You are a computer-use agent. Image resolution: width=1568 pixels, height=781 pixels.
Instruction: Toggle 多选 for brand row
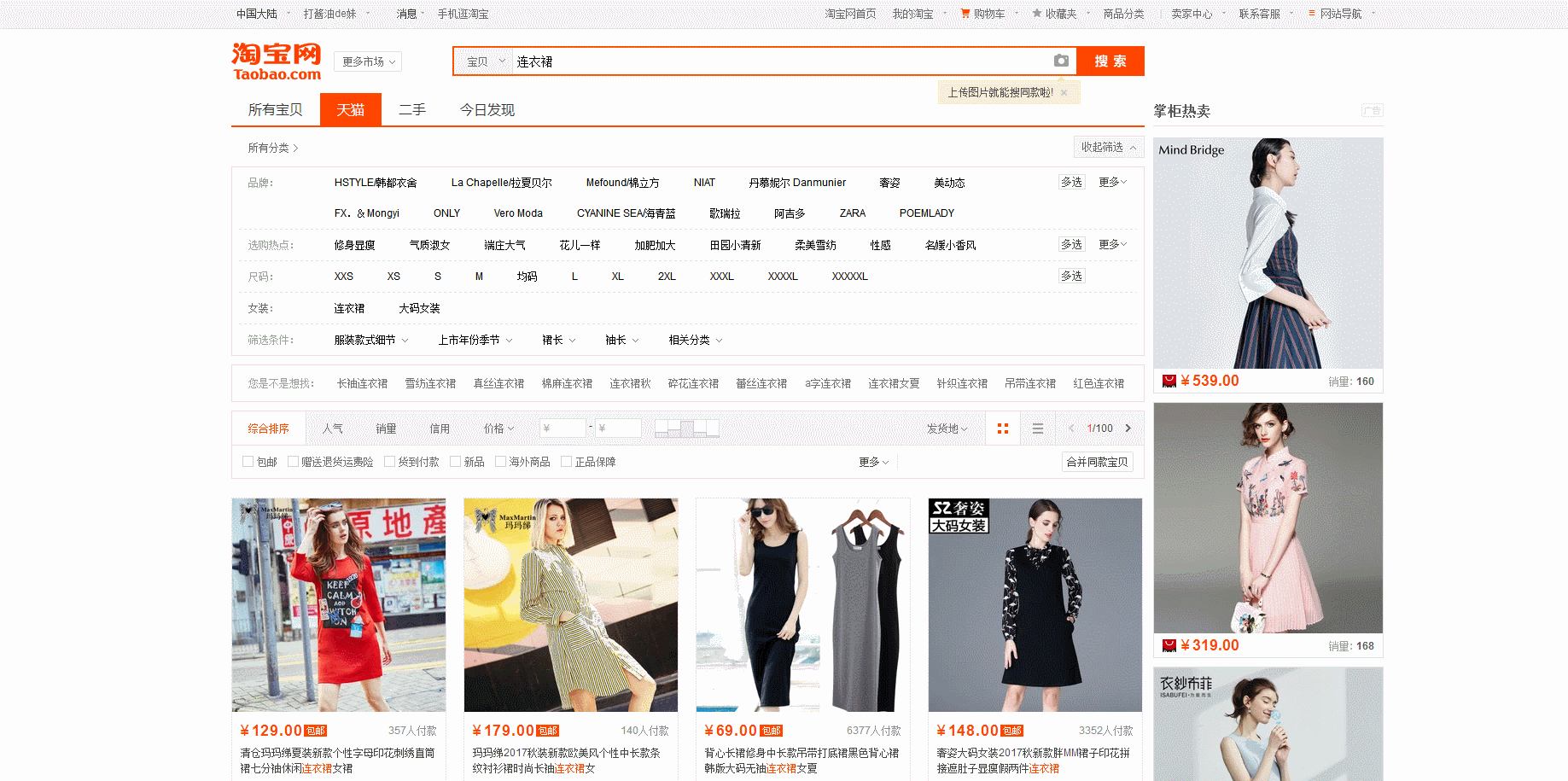pos(1071,182)
